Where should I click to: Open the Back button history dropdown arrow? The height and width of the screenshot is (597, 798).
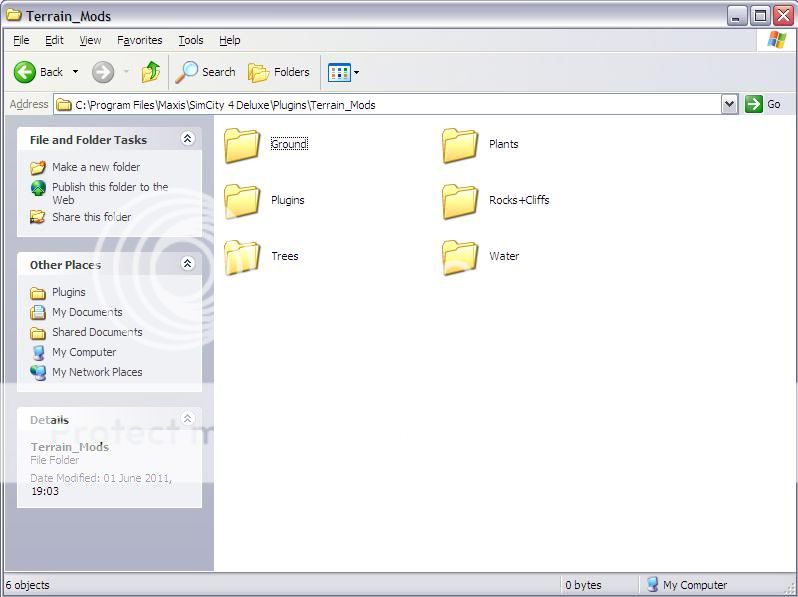pos(75,72)
